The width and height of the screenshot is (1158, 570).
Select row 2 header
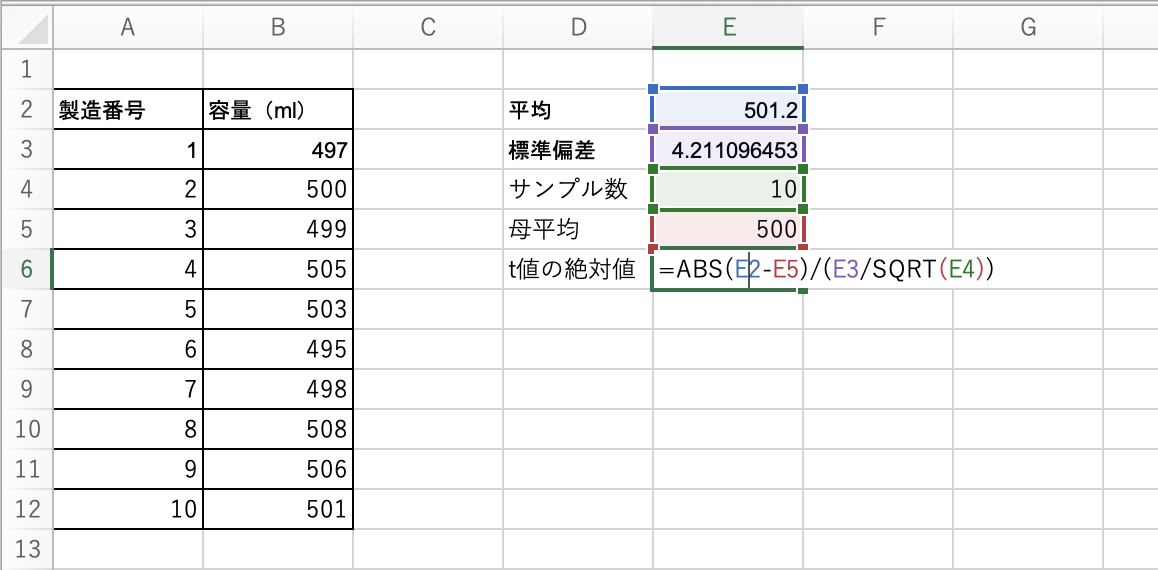point(27,110)
